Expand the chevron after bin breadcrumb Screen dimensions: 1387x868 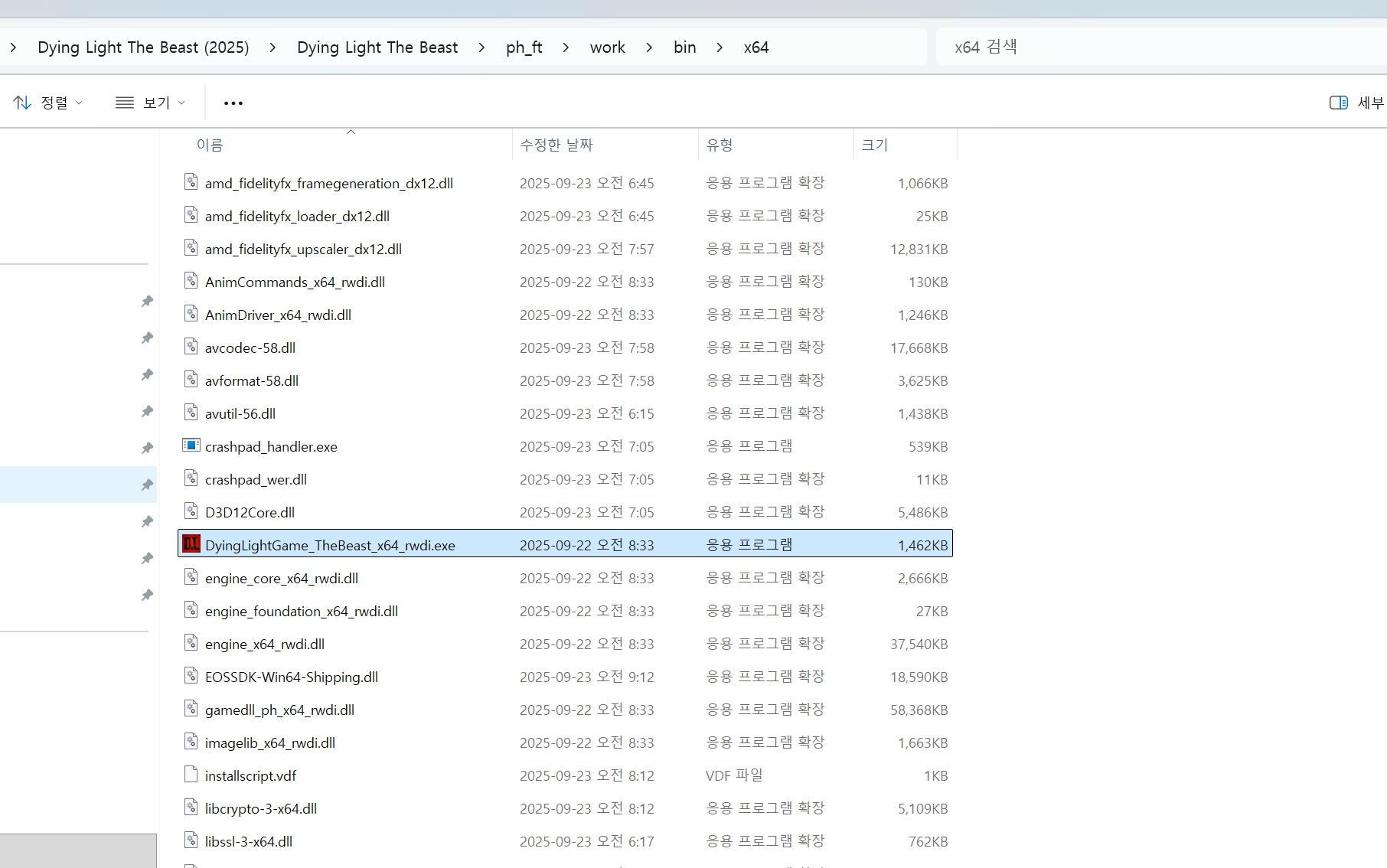coord(720,47)
